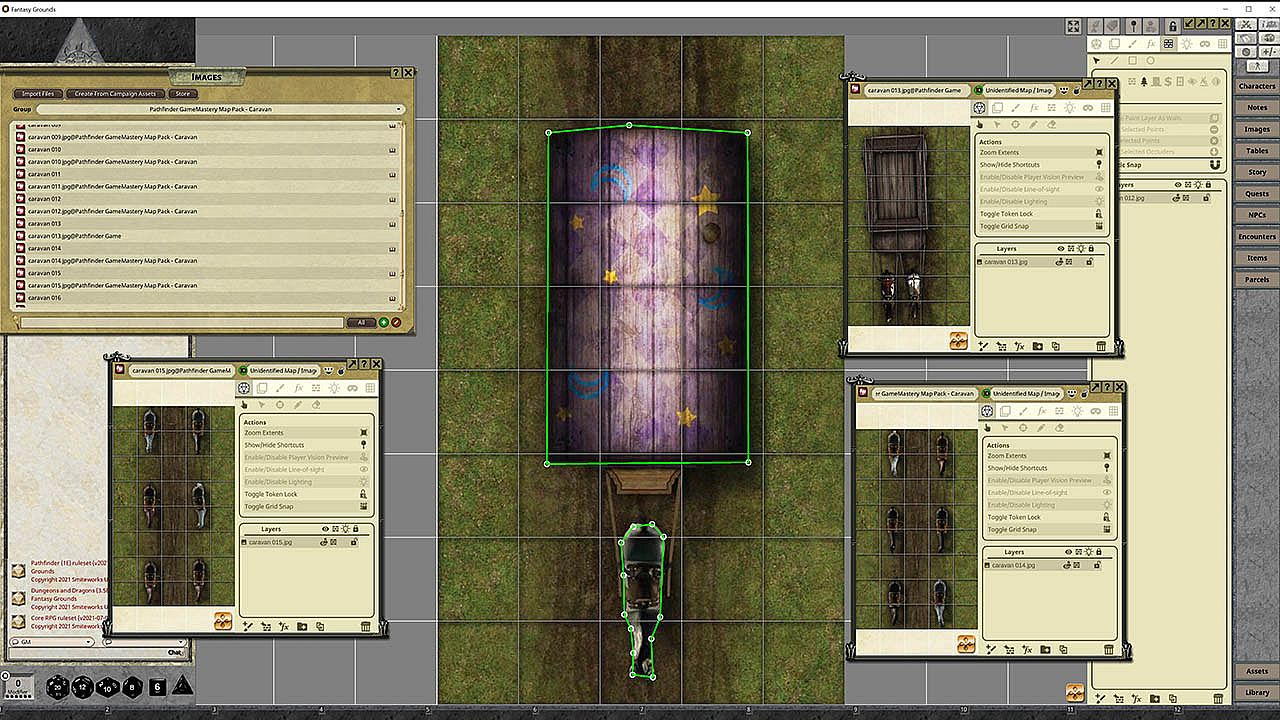Image resolution: width=1280 pixels, height=720 pixels.
Task: Click the fullscreen arrows icon at top
Action: click(1073, 27)
